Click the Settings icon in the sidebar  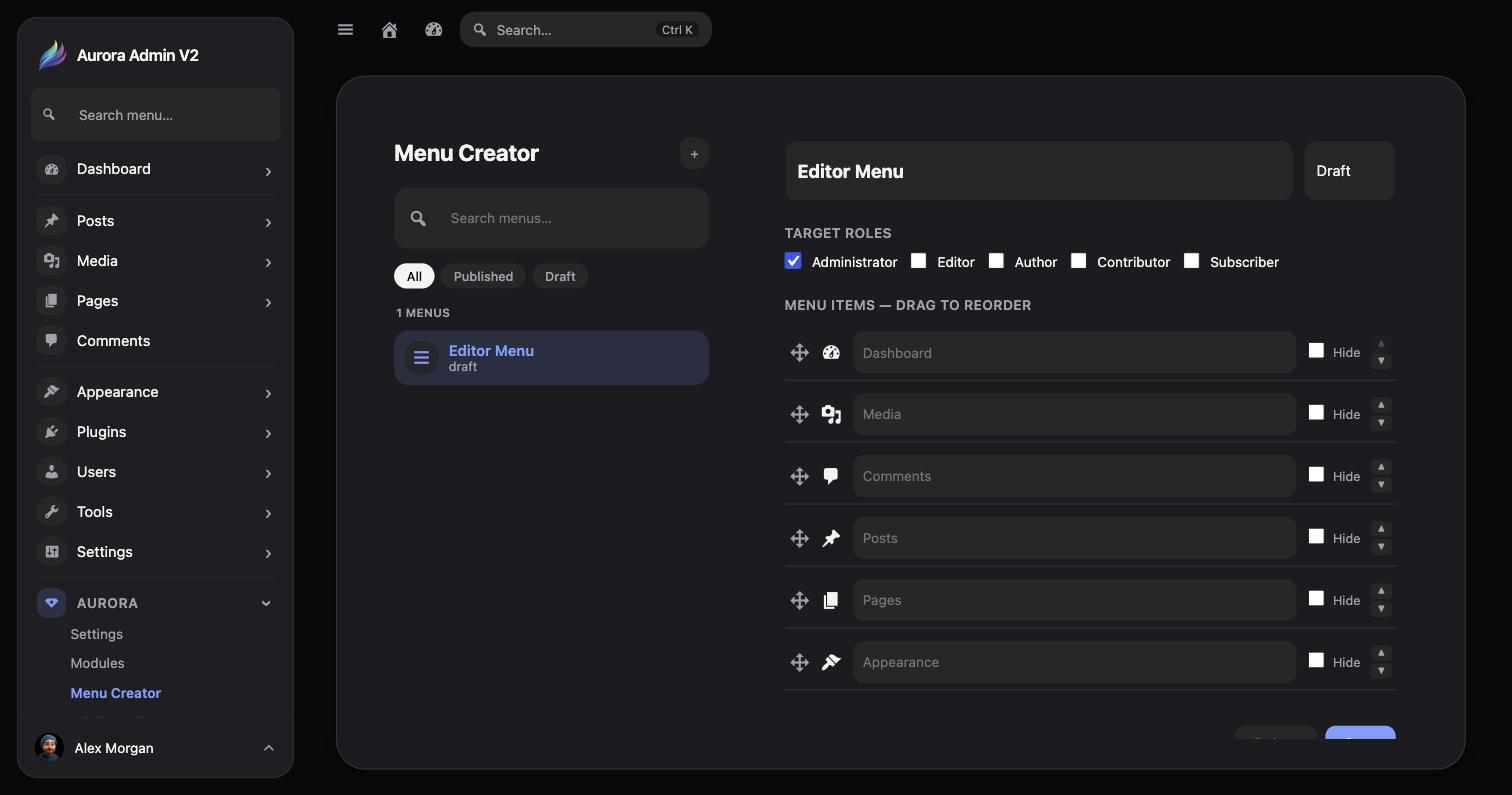(x=52, y=552)
